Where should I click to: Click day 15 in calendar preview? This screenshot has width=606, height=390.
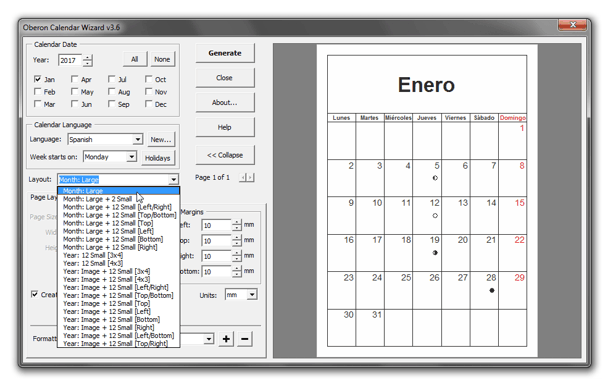pyautogui.click(x=519, y=203)
